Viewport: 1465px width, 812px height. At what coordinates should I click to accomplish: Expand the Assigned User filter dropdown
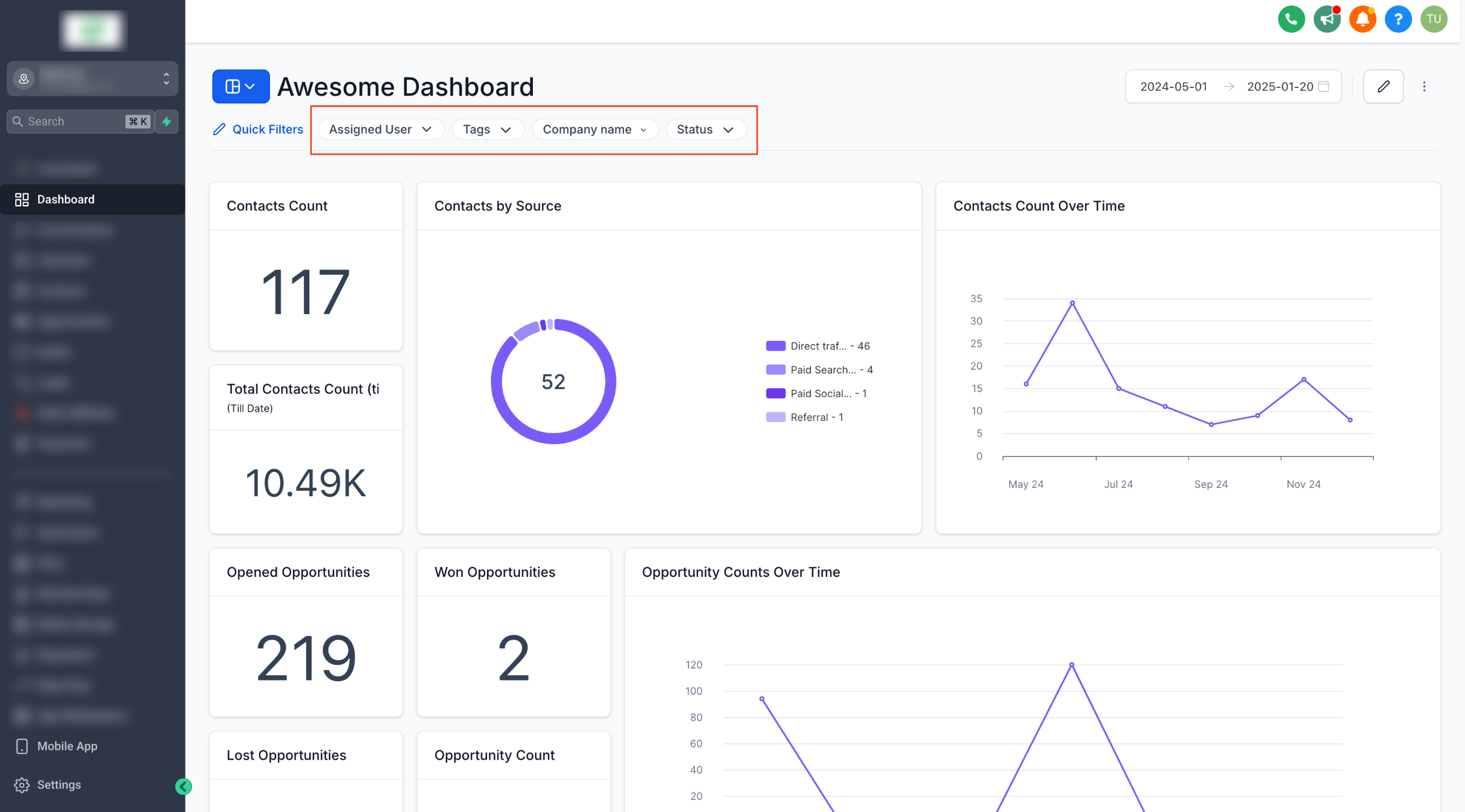381,130
